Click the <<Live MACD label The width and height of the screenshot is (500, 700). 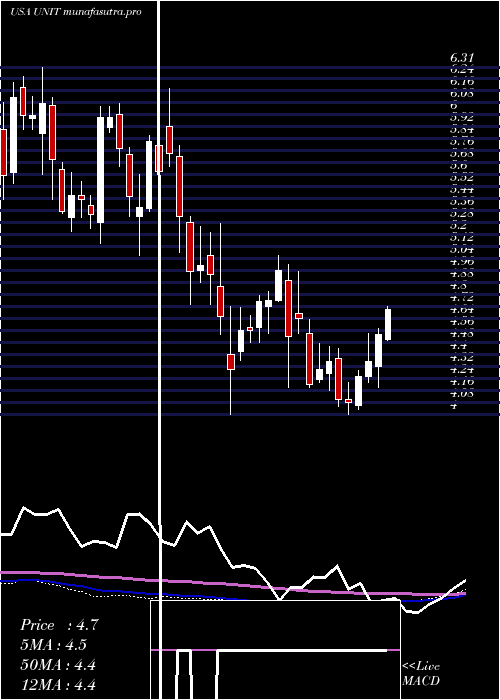[x=421, y=674]
